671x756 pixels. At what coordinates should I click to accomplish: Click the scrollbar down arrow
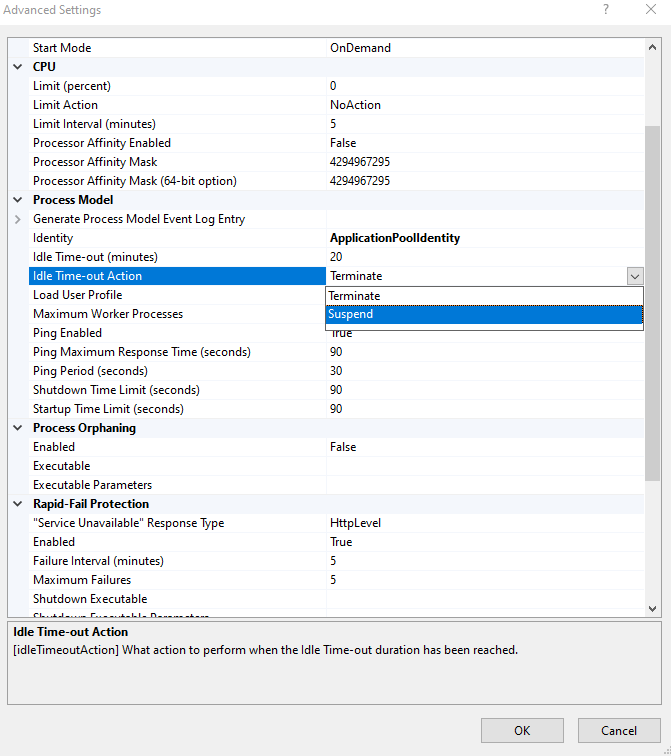click(652, 608)
